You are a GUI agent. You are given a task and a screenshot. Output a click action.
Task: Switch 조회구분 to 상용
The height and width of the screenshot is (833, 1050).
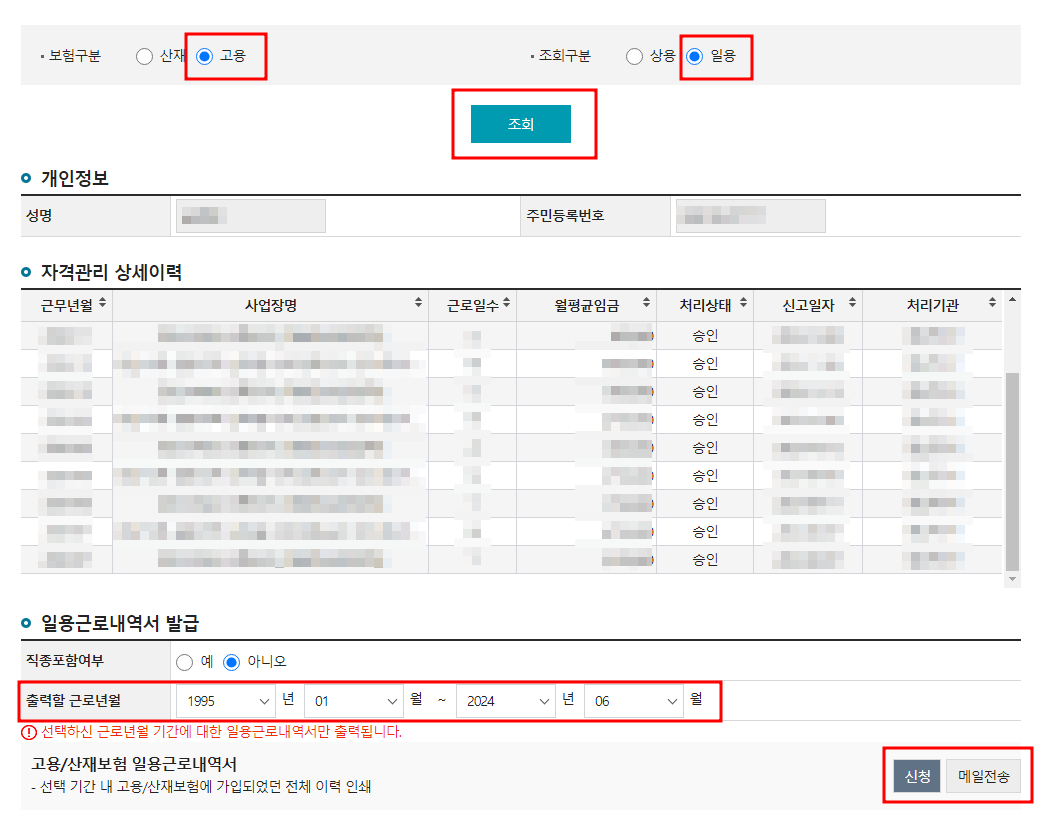click(633, 56)
